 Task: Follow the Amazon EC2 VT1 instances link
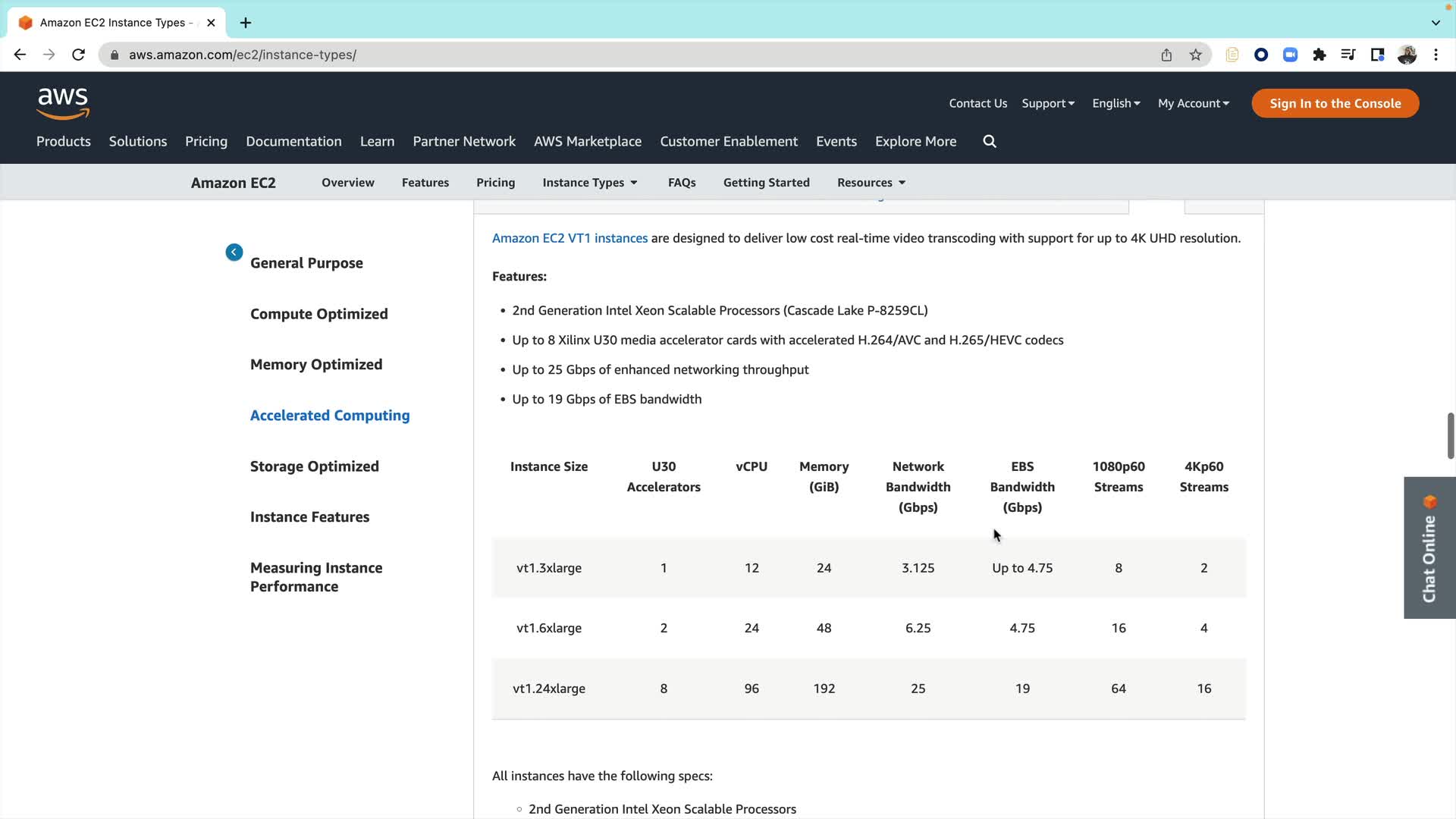[x=570, y=238]
